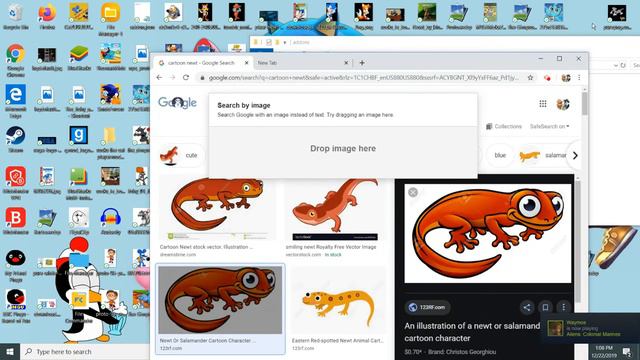Open the Google apps grid
640x360 pixels.
[x=543, y=104]
